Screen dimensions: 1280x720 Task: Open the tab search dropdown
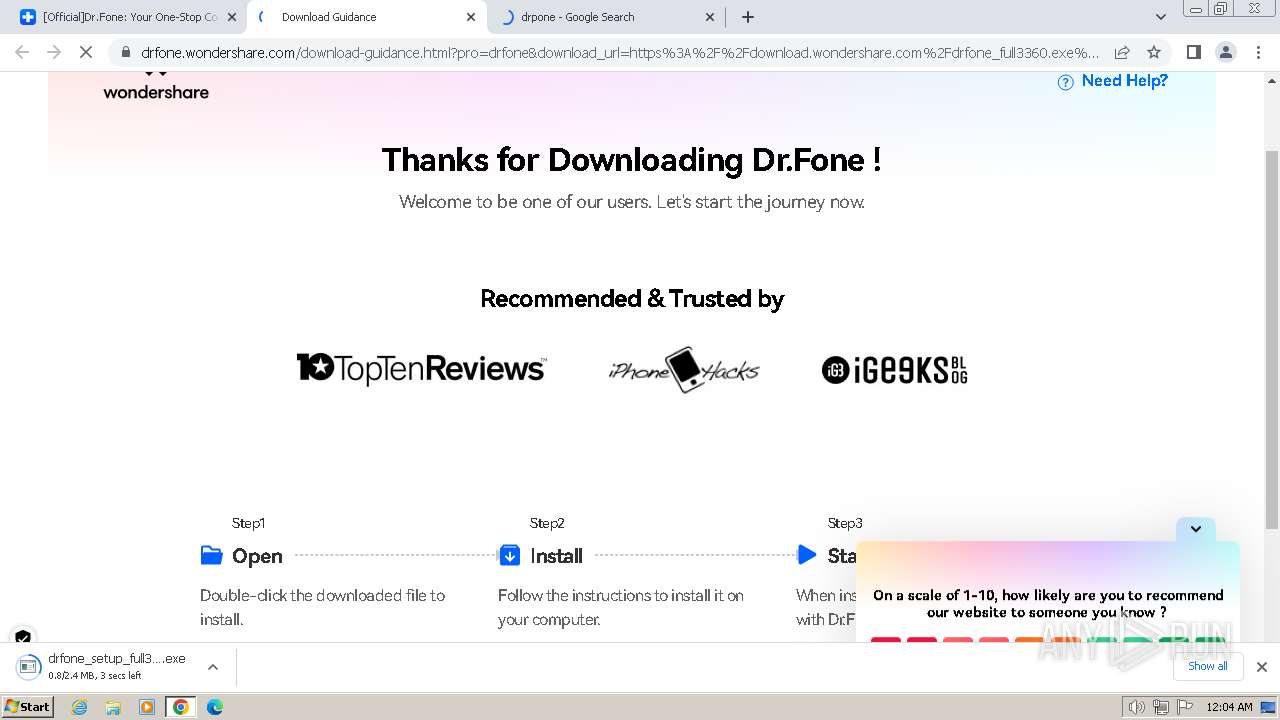pos(1160,17)
